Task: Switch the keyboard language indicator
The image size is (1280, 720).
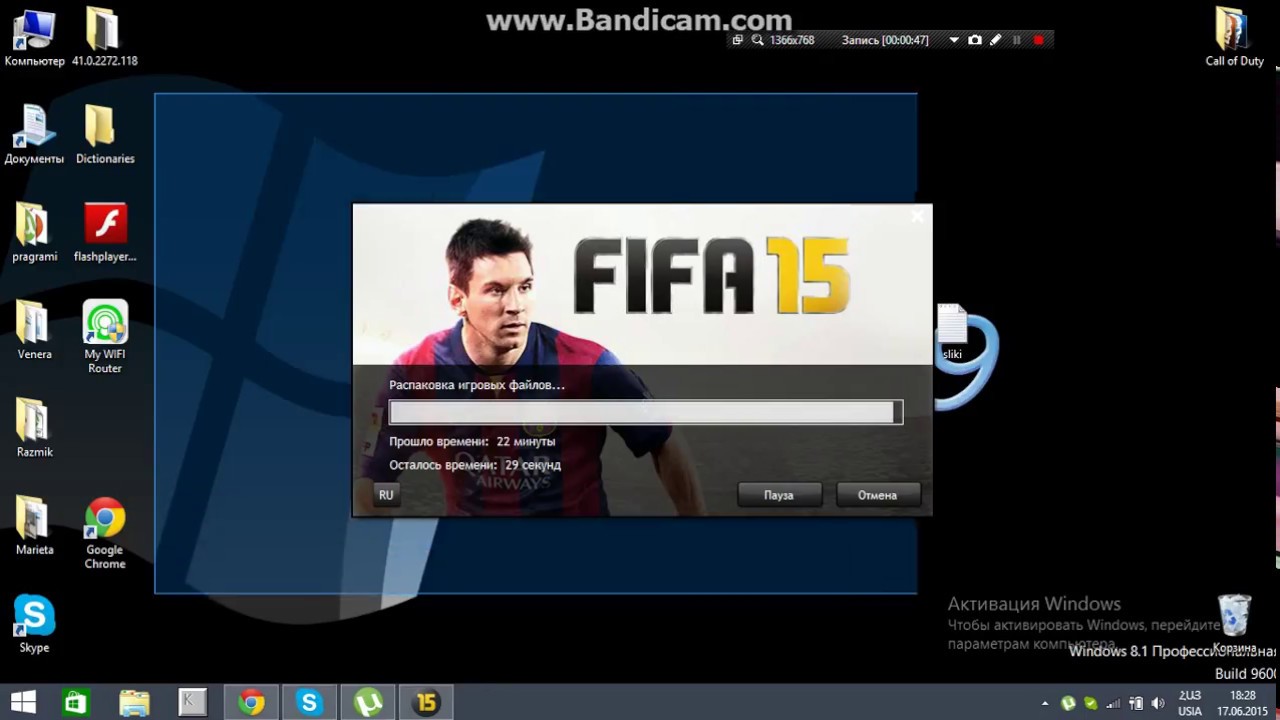Action: click(x=1190, y=703)
